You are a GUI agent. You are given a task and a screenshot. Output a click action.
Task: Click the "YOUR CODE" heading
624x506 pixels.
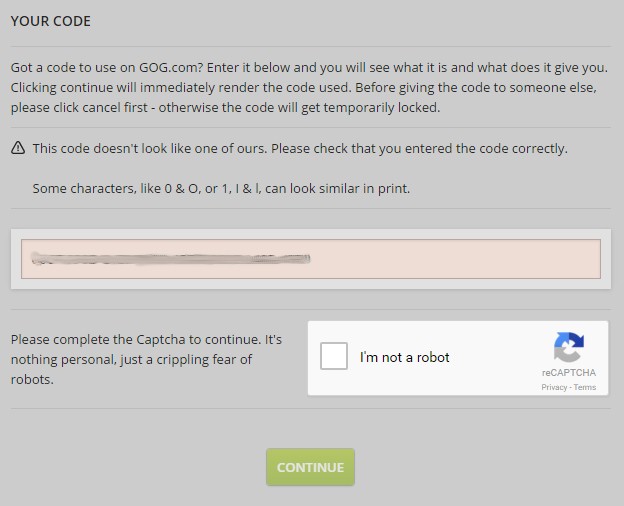point(50,20)
